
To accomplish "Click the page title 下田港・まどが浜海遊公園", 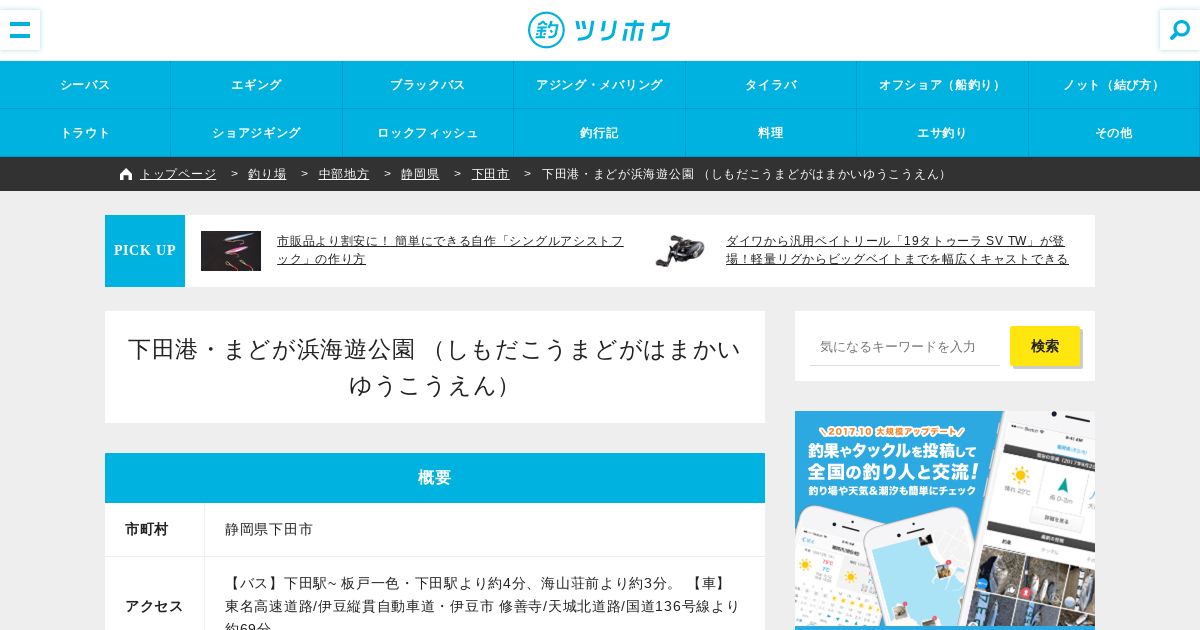I will [435, 367].
